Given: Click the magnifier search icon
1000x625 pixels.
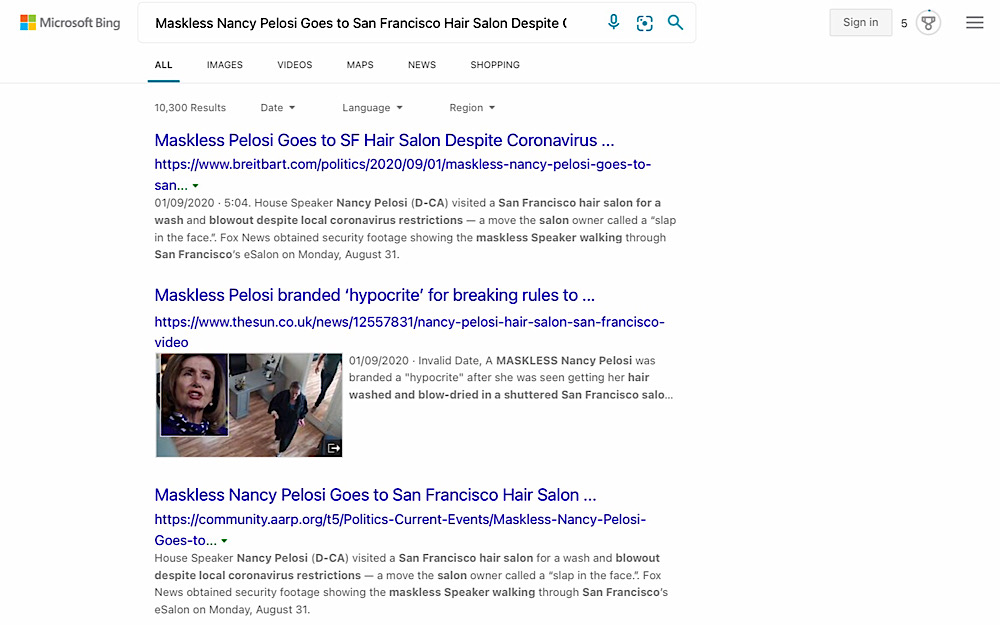Looking at the screenshot, I should coord(675,22).
